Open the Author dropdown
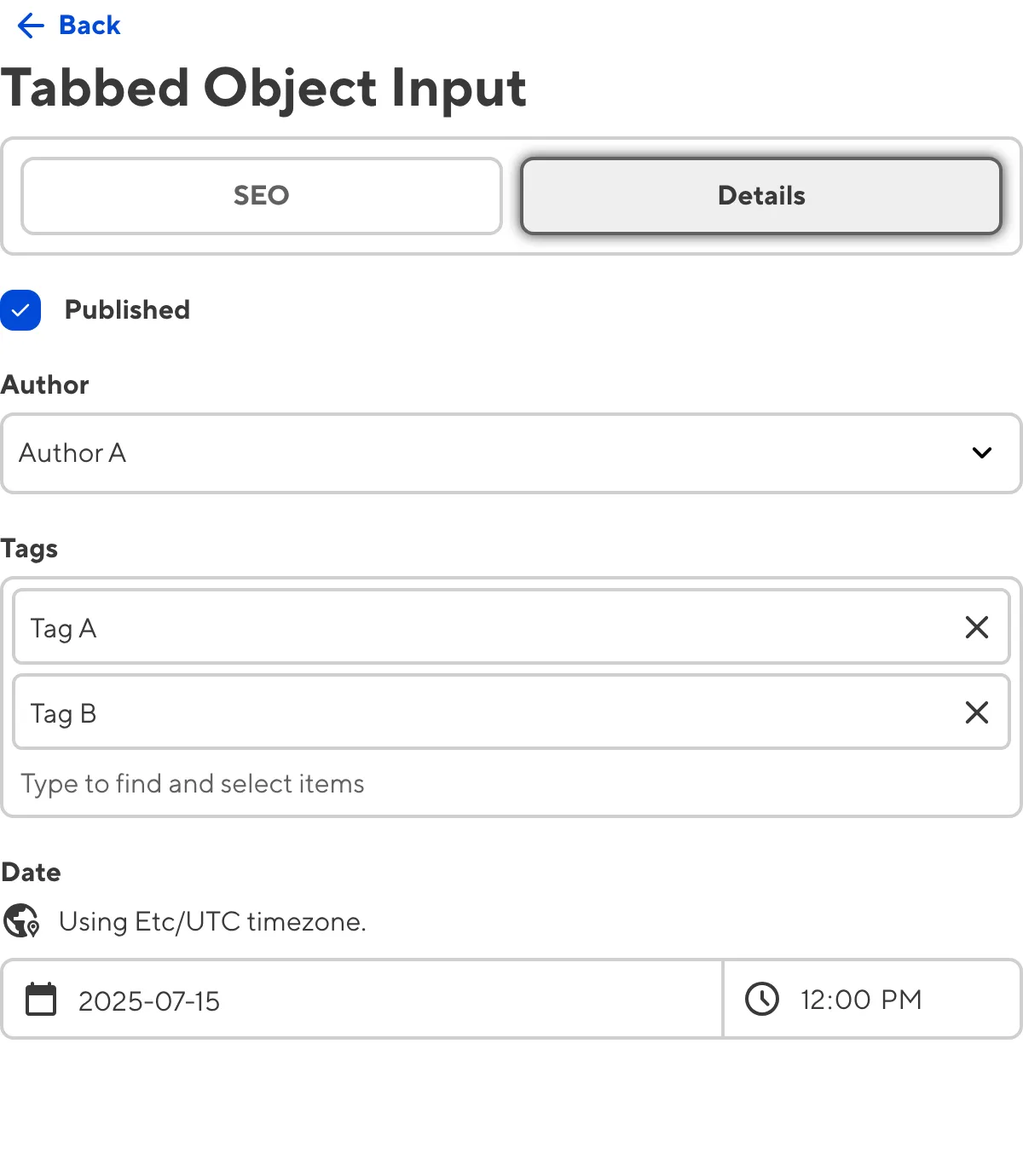 click(511, 453)
